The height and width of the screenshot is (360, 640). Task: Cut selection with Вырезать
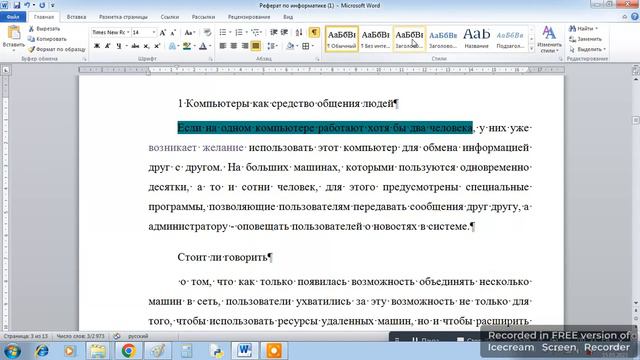[x=44, y=29]
